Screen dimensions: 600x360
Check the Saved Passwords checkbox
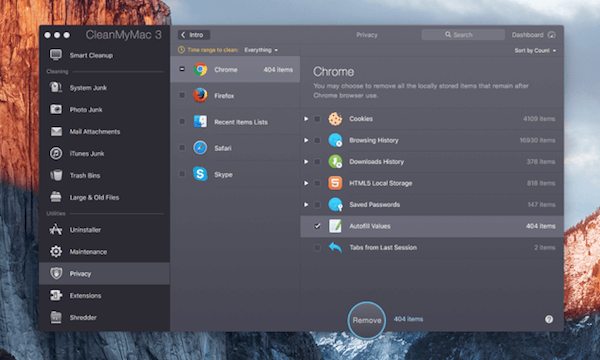[317, 204]
